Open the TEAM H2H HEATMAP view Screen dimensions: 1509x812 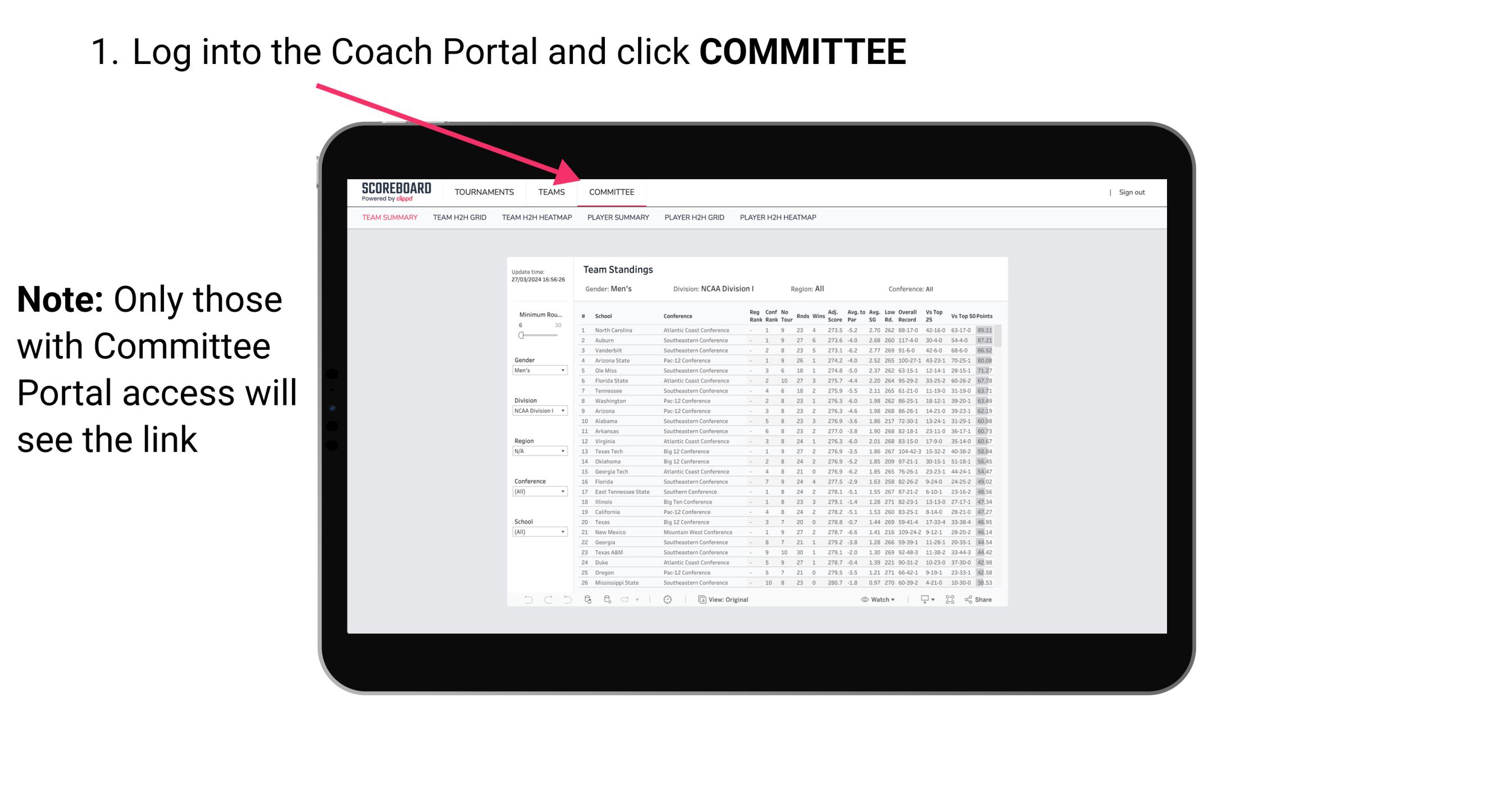tap(536, 218)
